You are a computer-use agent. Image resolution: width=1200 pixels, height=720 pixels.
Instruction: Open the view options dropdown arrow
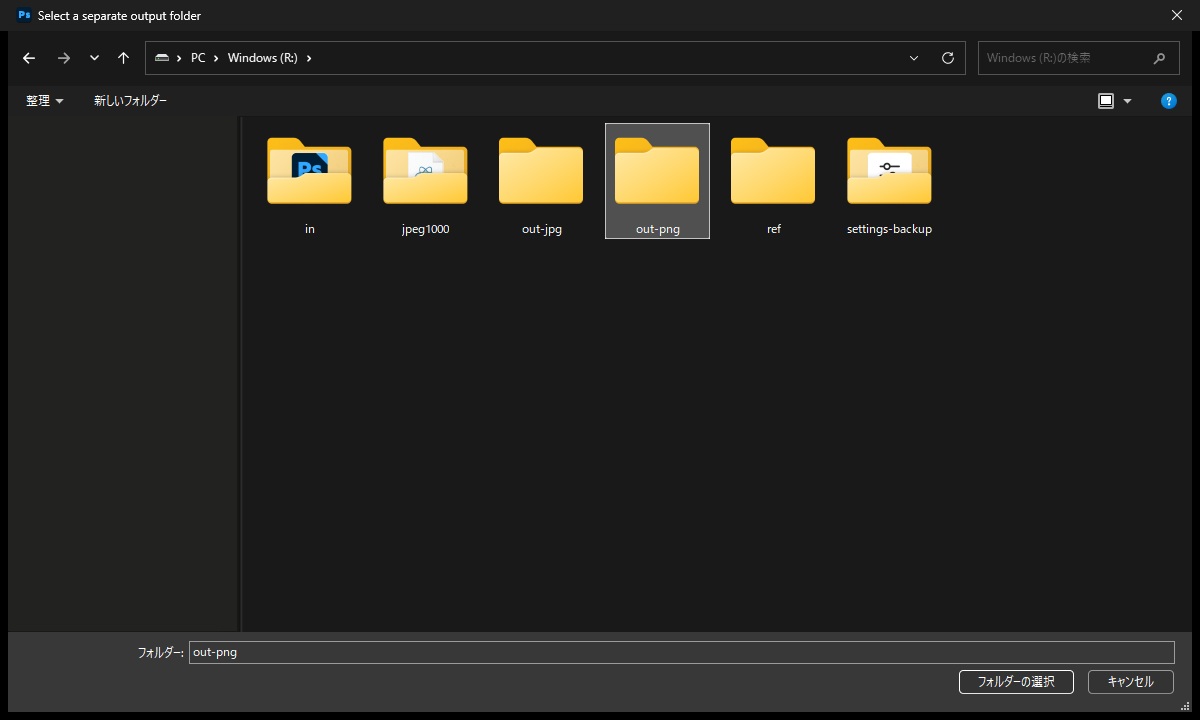1128,101
